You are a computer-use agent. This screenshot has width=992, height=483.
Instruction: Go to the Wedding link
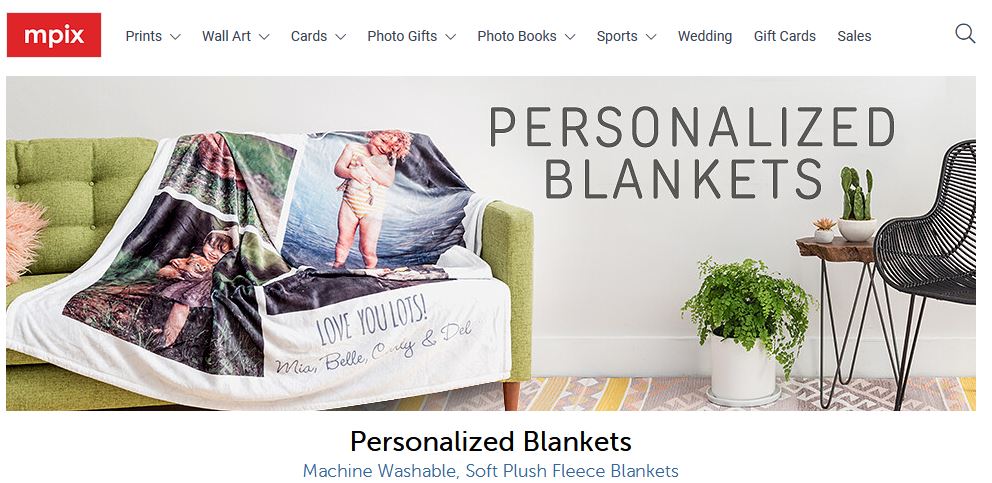pos(705,36)
